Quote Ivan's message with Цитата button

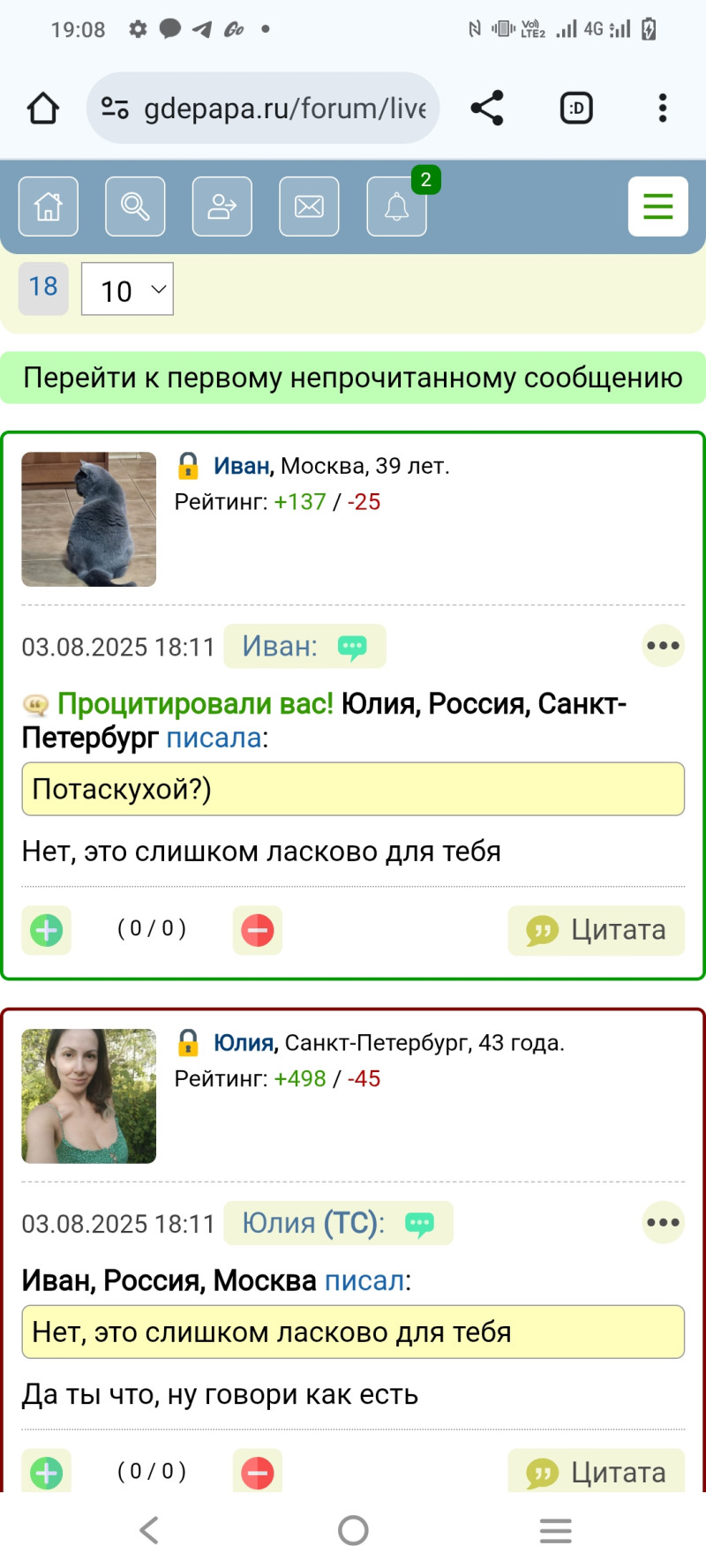pyautogui.click(x=597, y=930)
